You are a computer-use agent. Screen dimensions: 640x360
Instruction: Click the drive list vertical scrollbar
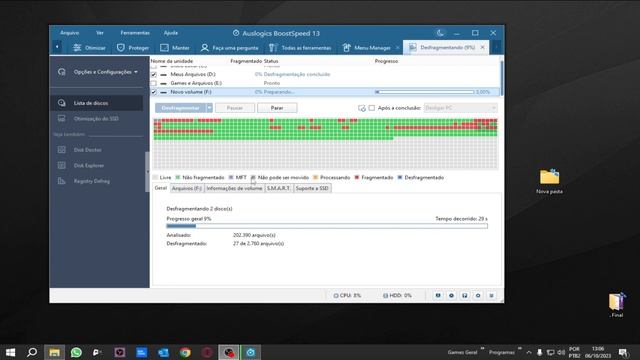(x=502, y=78)
